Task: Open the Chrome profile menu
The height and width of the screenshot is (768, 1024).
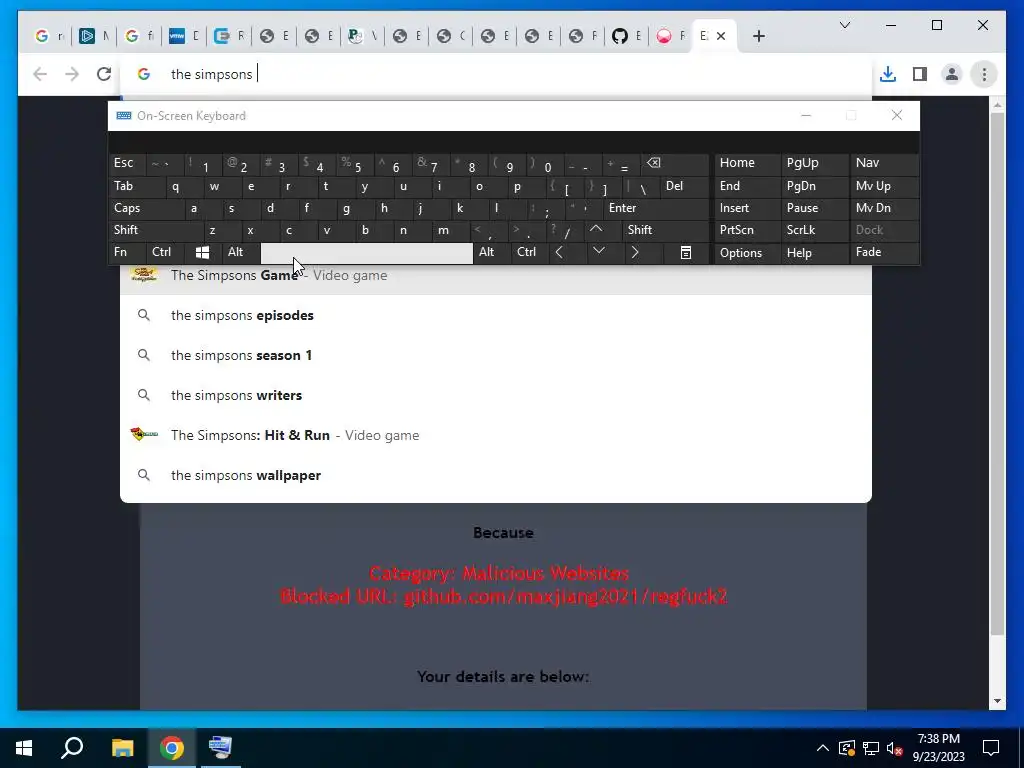Action: [952, 74]
